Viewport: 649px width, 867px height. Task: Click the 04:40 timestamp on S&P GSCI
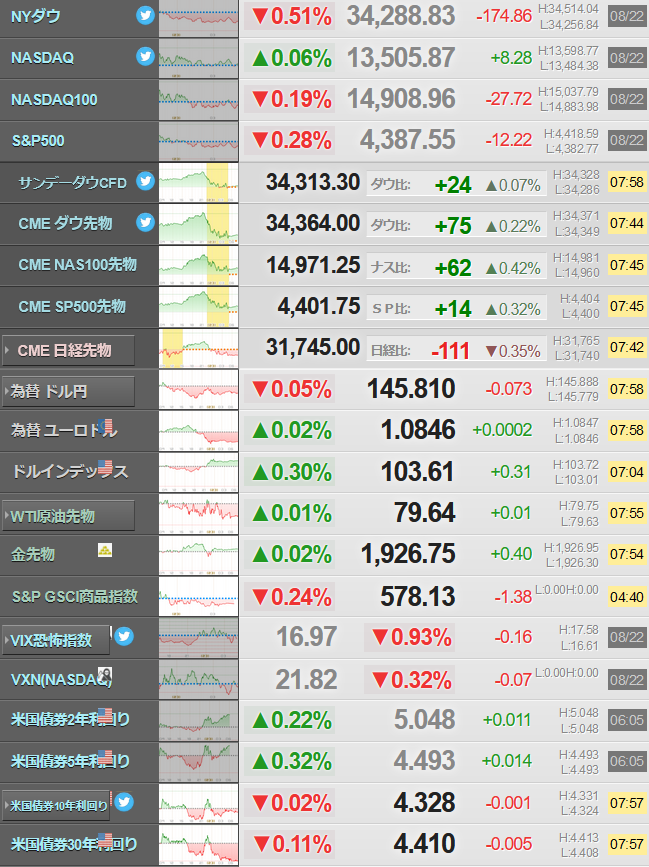coord(626,597)
